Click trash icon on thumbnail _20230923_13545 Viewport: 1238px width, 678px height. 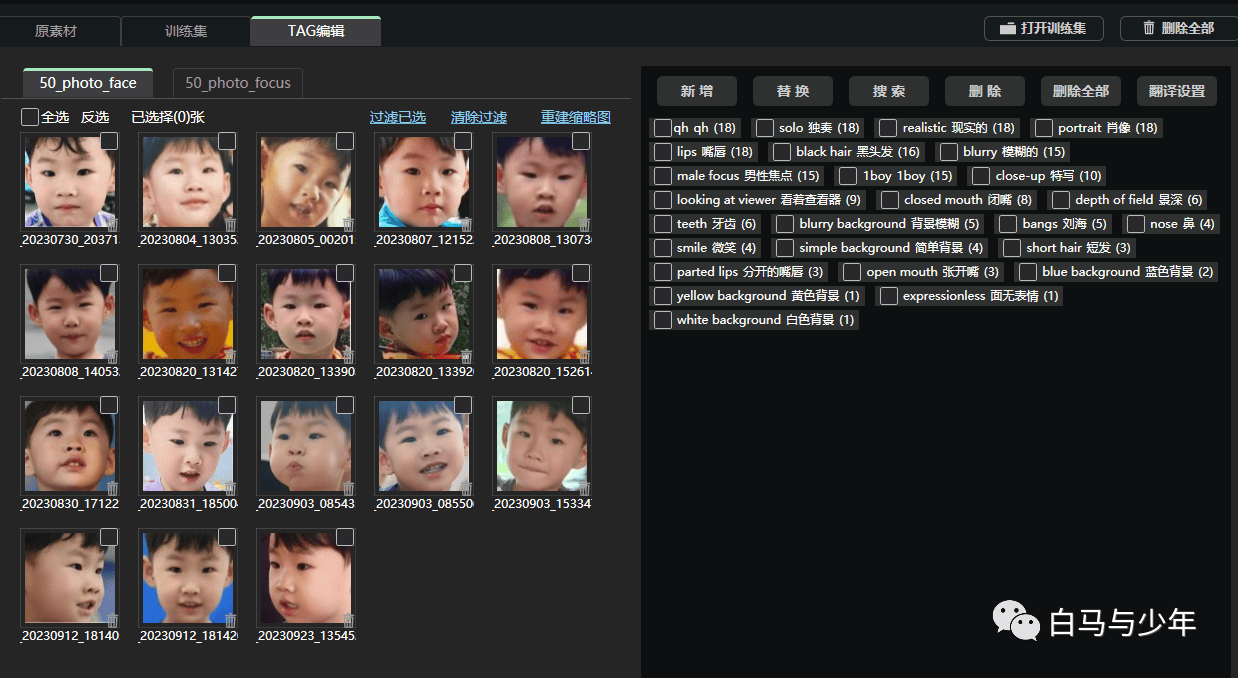[x=348, y=621]
